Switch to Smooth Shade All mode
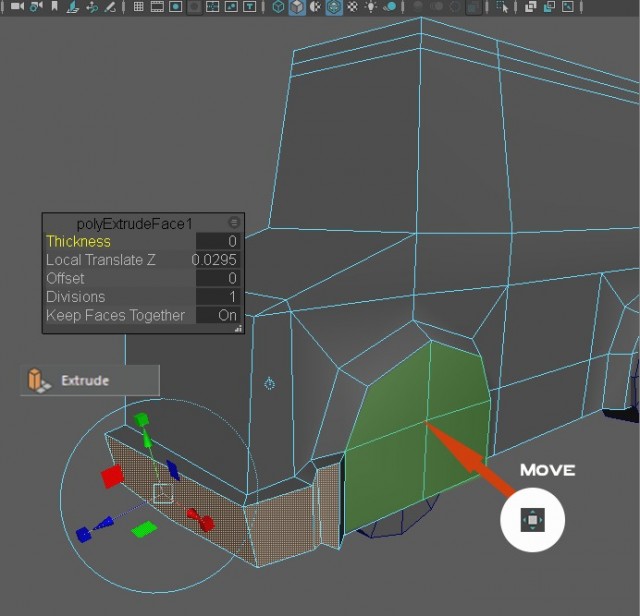Screen dimensions: 640x616 point(297,7)
